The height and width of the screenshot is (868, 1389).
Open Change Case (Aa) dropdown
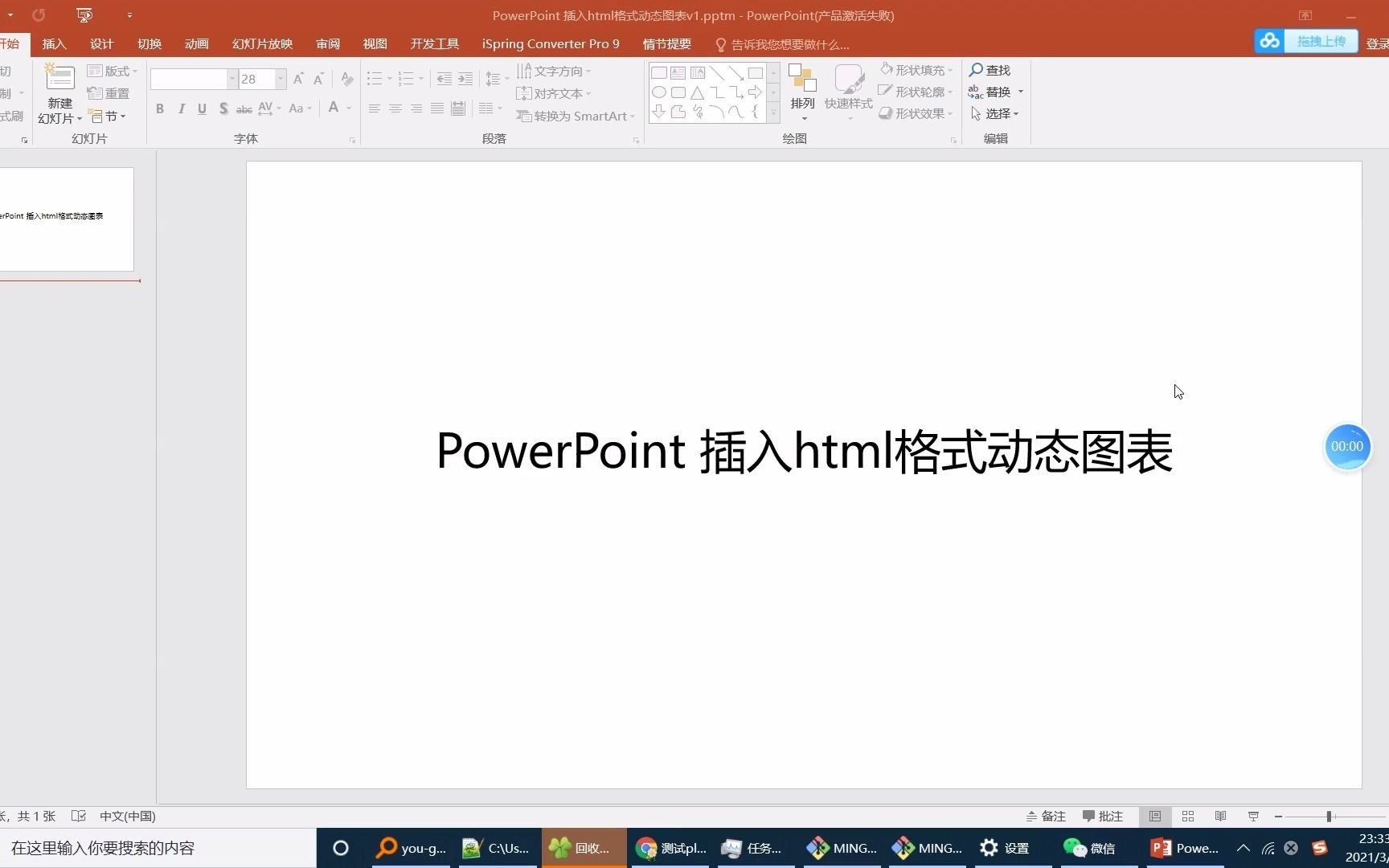(x=300, y=108)
